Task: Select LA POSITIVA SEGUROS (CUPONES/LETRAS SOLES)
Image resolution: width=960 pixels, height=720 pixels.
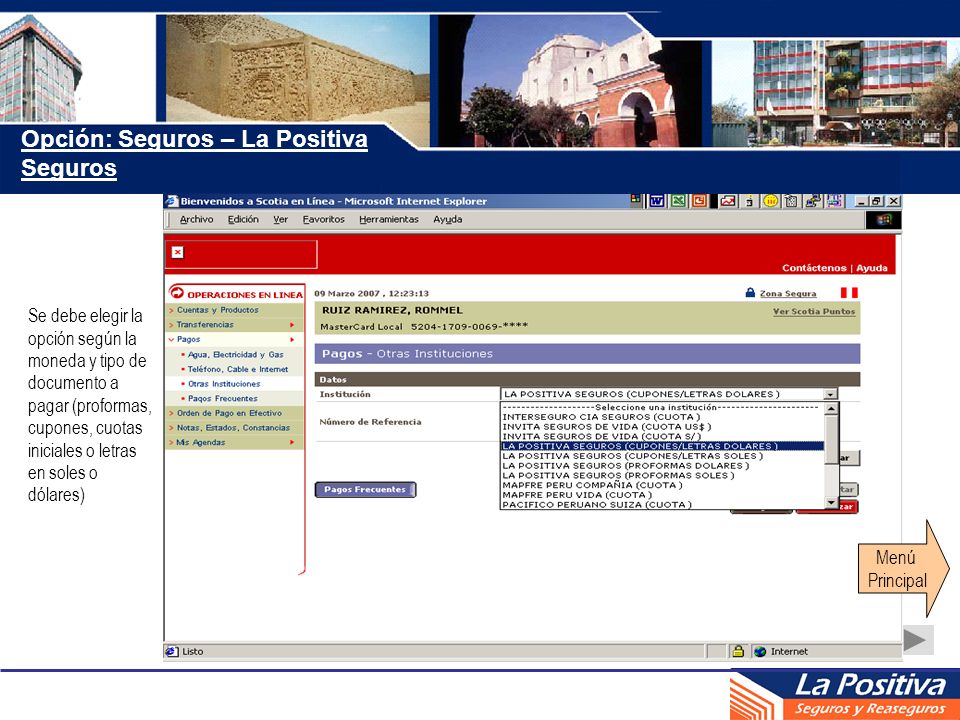Action: [x=662, y=456]
